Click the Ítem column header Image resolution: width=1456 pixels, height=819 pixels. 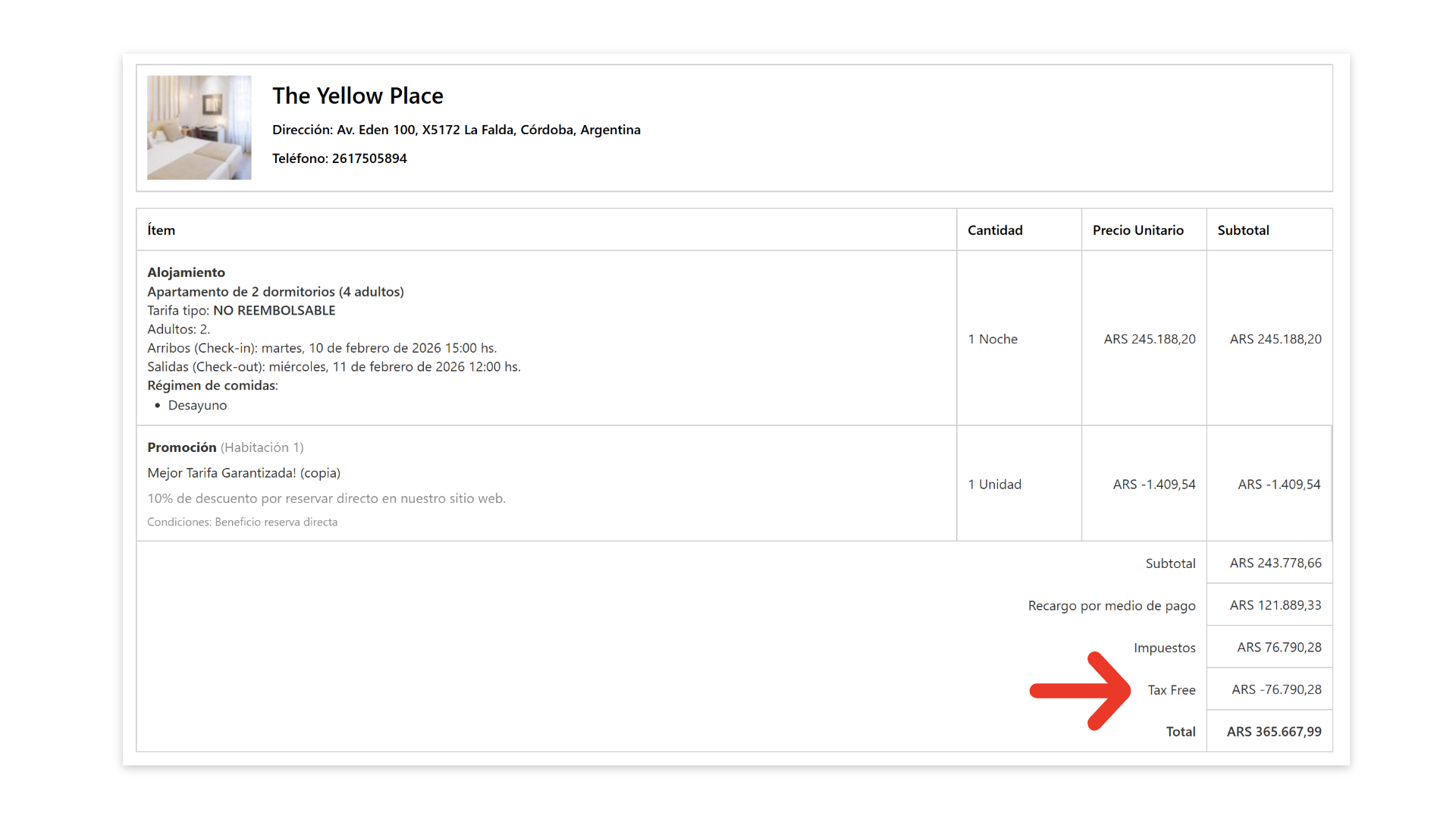161,231
